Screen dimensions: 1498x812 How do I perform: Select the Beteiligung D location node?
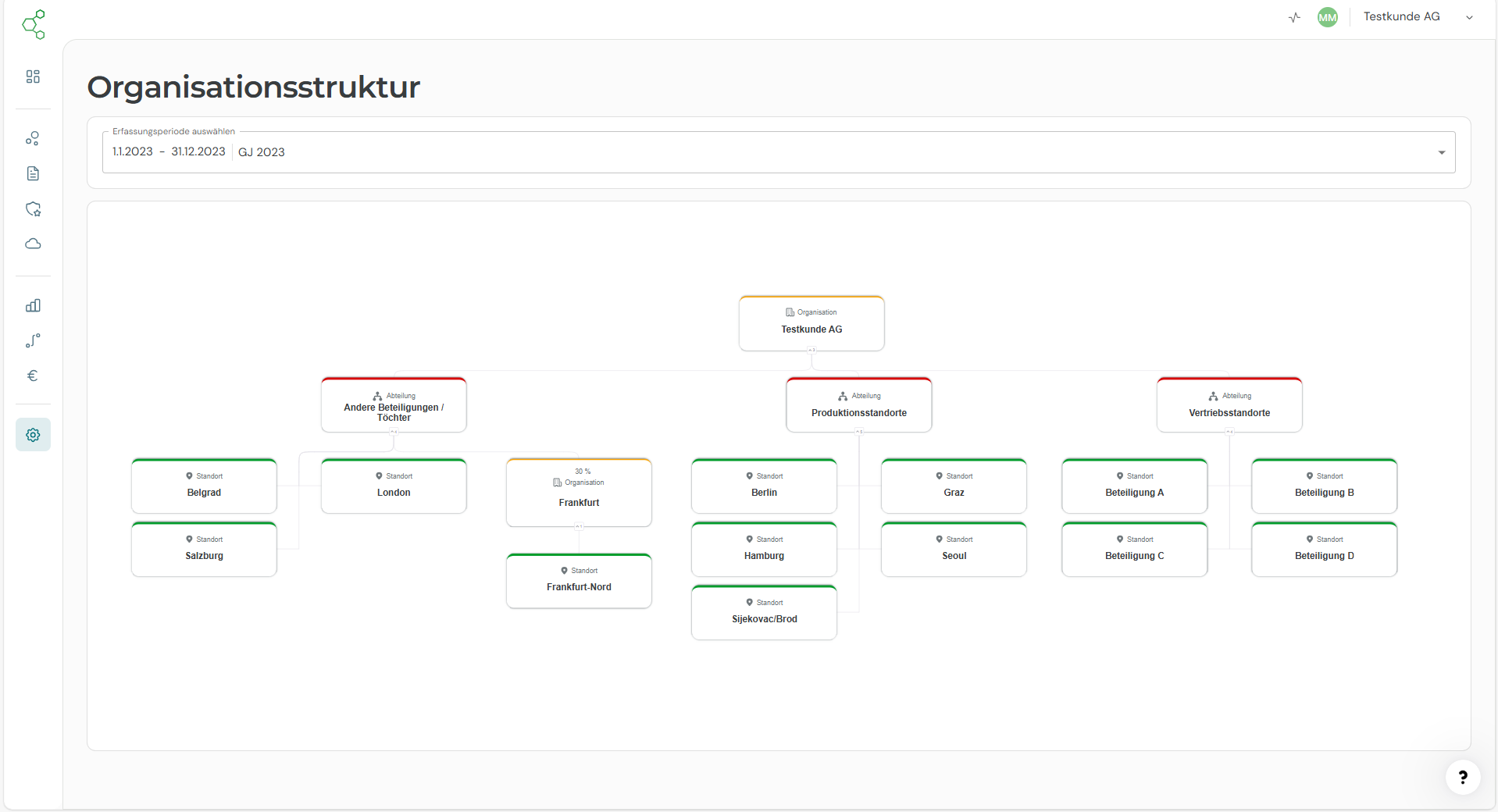tap(1324, 550)
